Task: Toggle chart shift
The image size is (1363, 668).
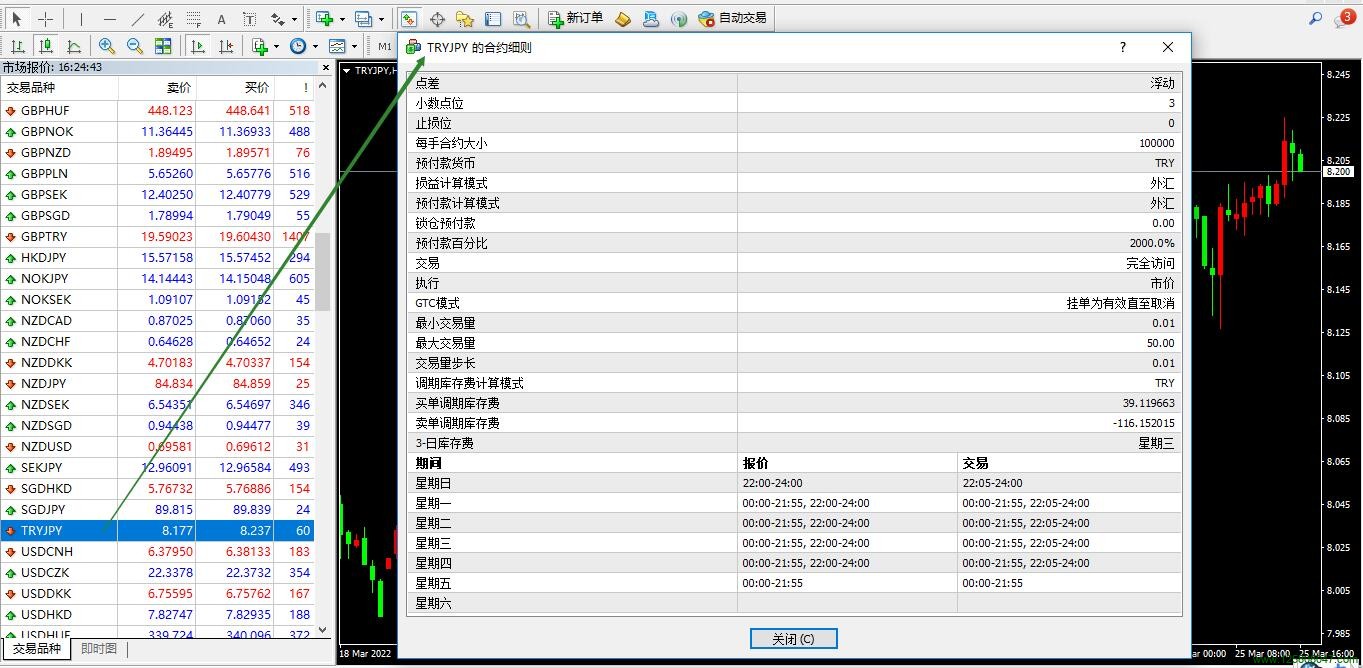Action: tap(227, 46)
